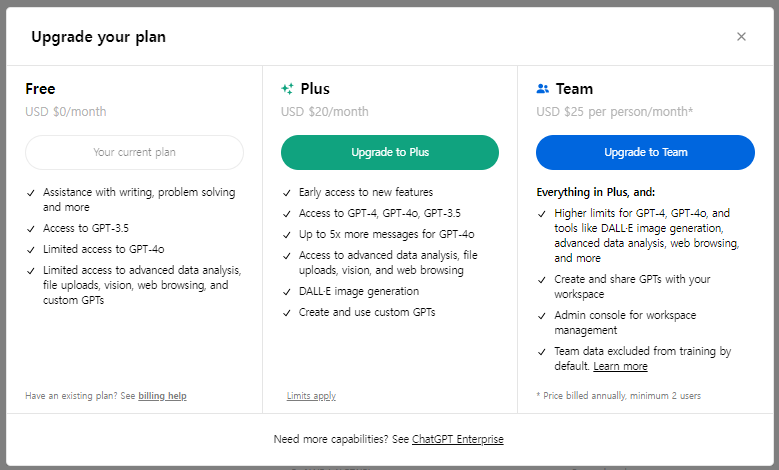Open the Limits apply link
Viewport: 779px width, 470px height.
point(311,396)
